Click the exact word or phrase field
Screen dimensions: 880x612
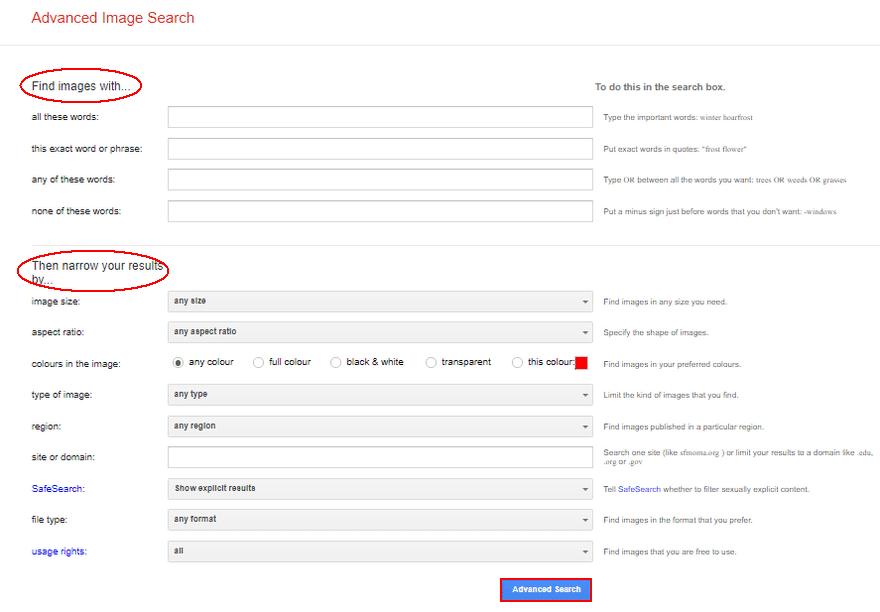[x=380, y=148]
